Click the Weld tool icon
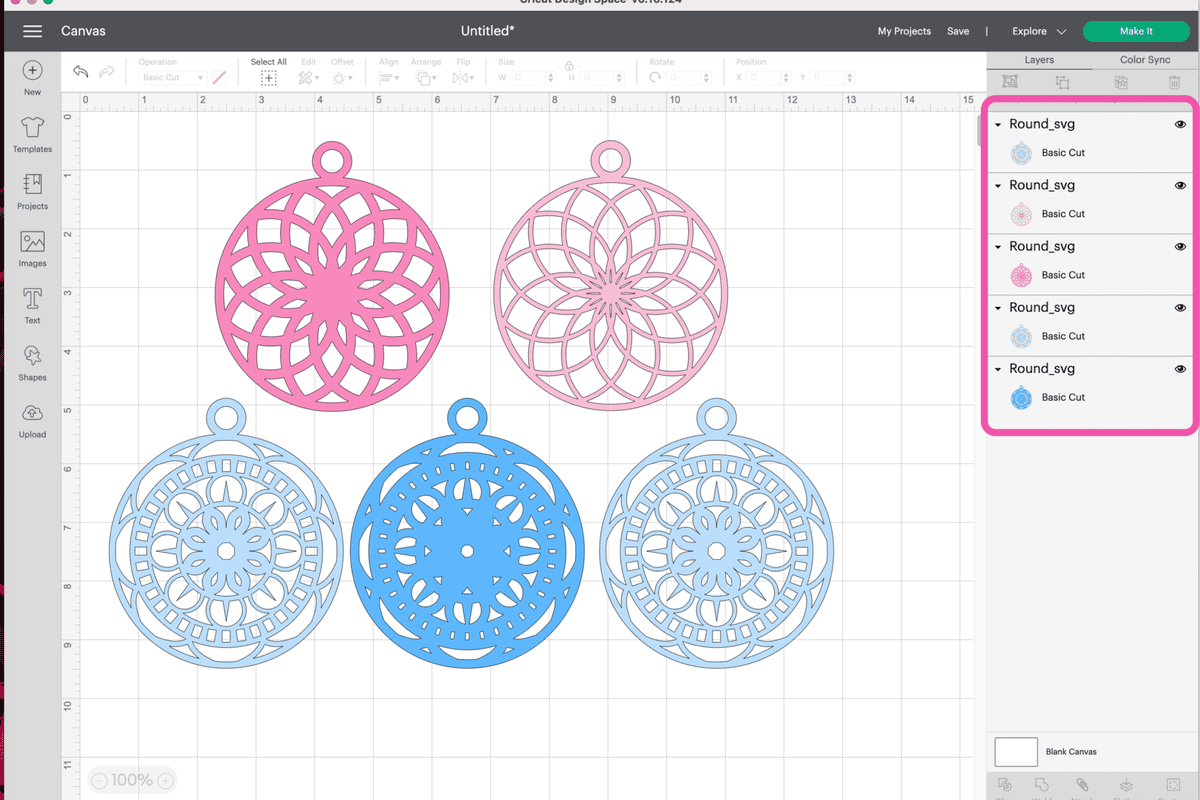The width and height of the screenshot is (1200, 800). [1042, 785]
